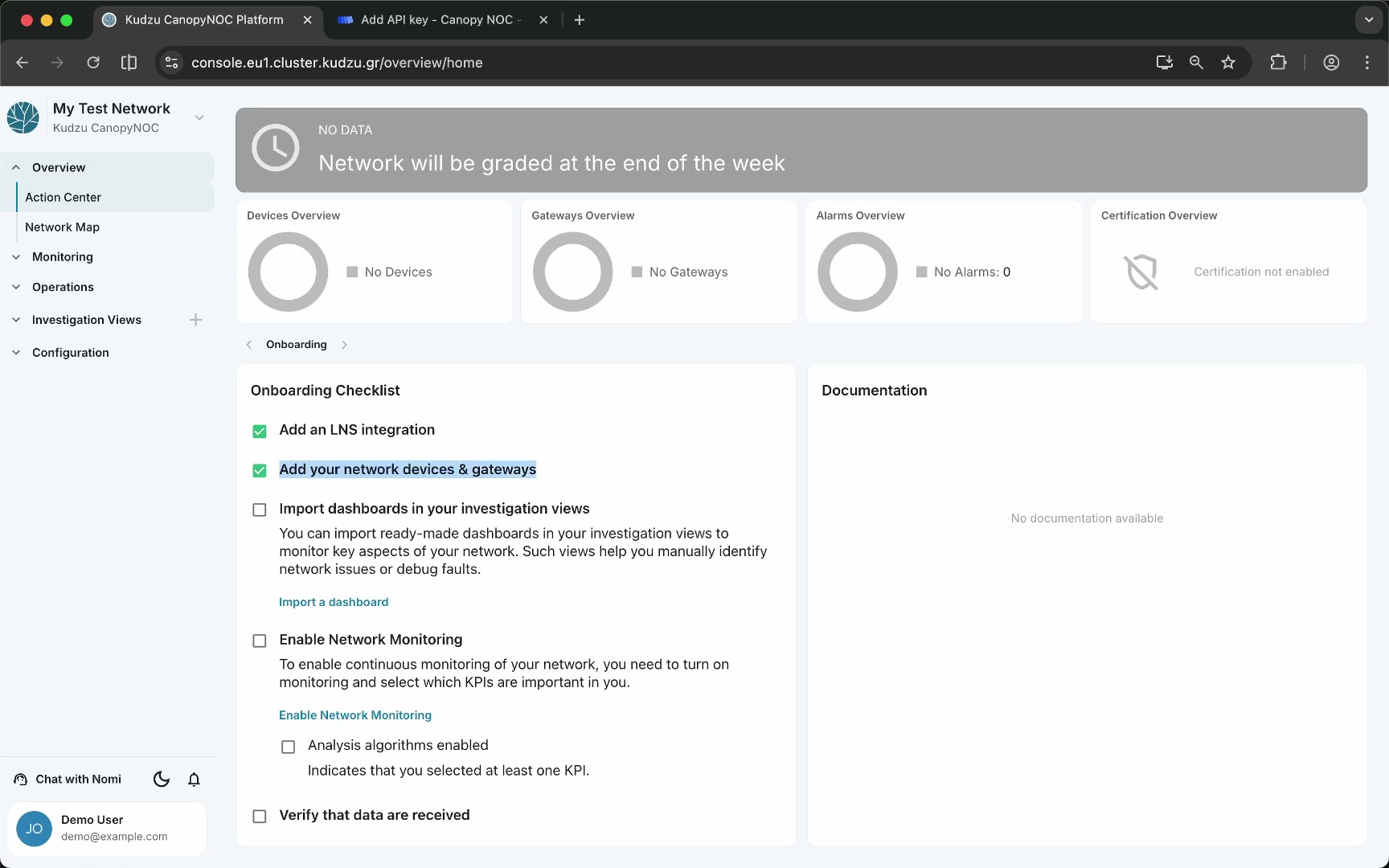
Task: Switch to Add API key browser tab
Action: point(444,20)
